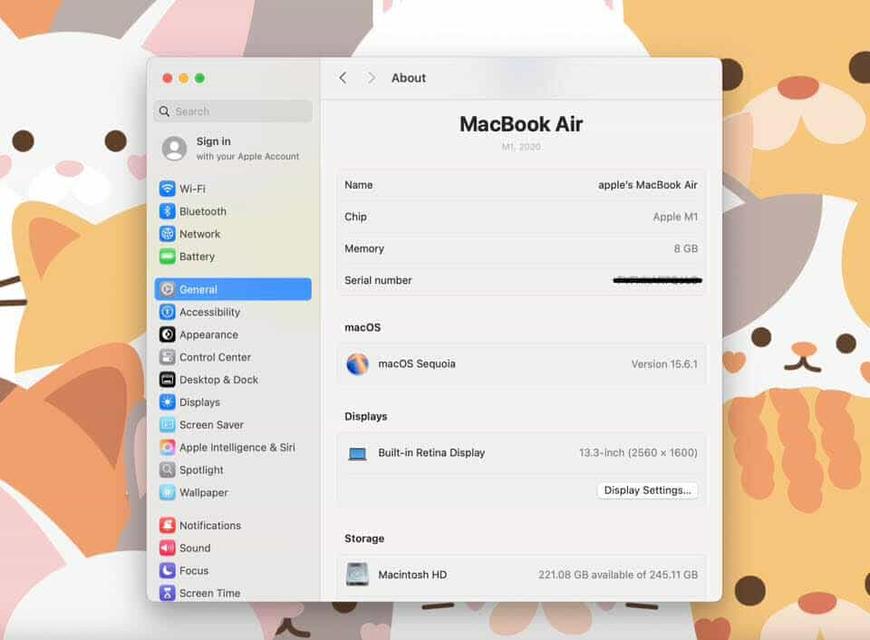This screenshot has height=640, width=870.
Task: Select the Notifications bell icon
Action: 168,525
